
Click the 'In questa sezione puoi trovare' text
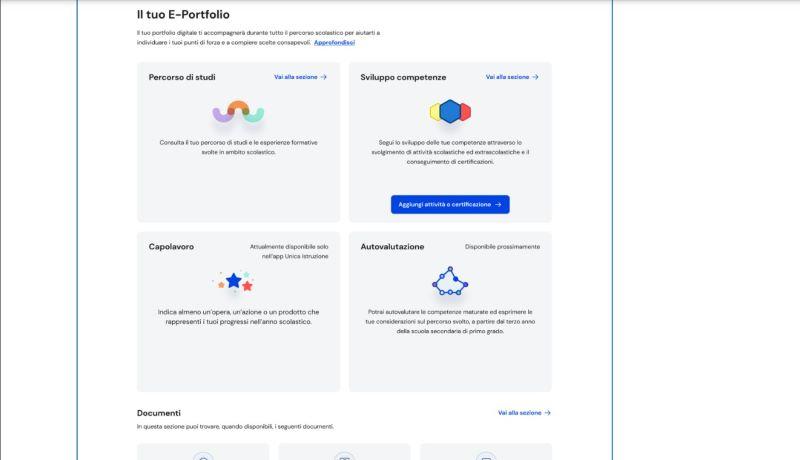[x=235, y=426]
